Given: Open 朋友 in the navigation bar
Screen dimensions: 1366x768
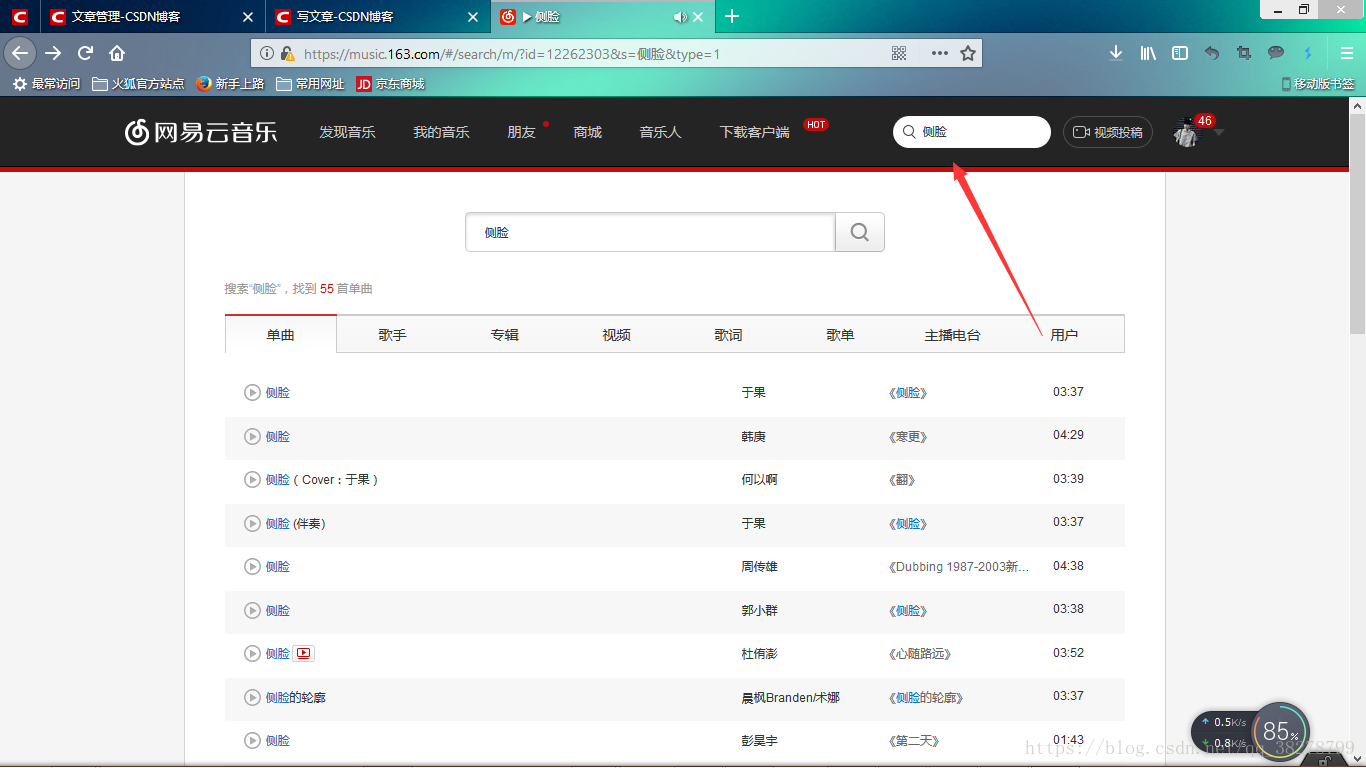Looking at the screenshot, I should click(521, 132).
